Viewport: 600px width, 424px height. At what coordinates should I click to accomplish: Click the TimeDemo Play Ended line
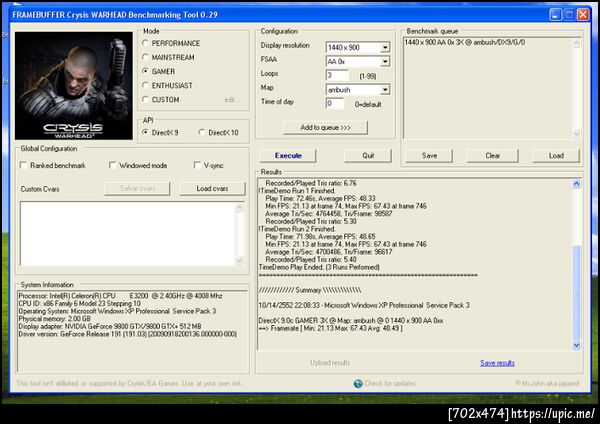click(x=319, y=267)
